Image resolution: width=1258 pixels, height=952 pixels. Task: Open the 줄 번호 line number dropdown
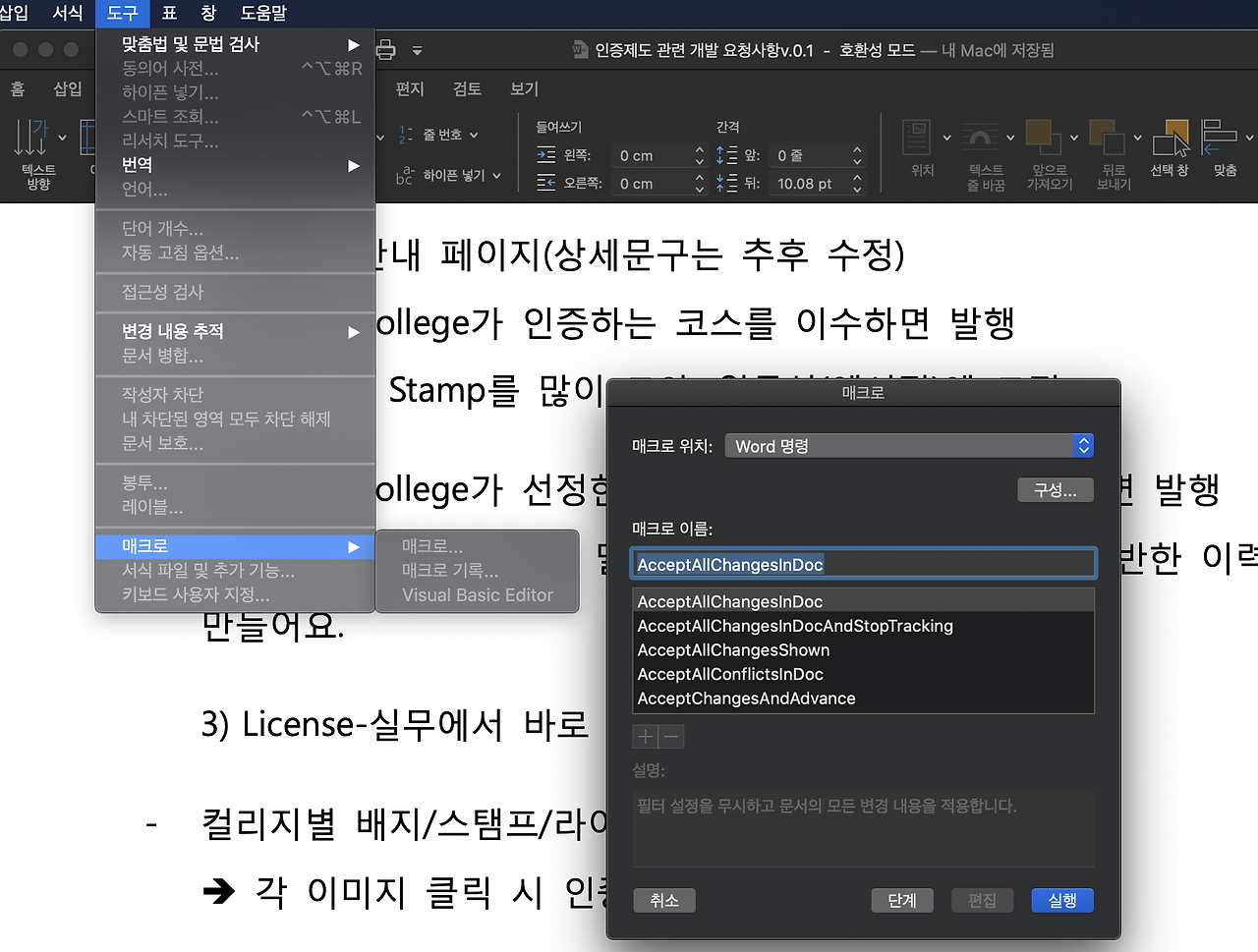coord(437,134)
